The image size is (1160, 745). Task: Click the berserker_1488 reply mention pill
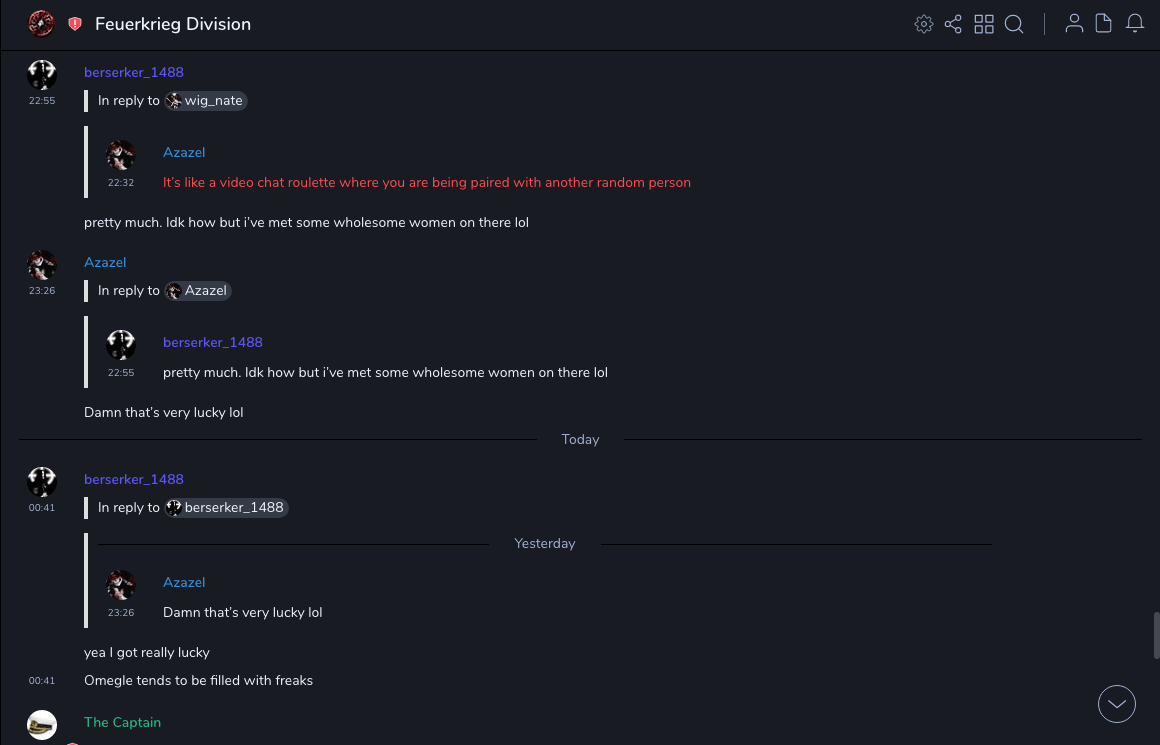coord(226,508)
